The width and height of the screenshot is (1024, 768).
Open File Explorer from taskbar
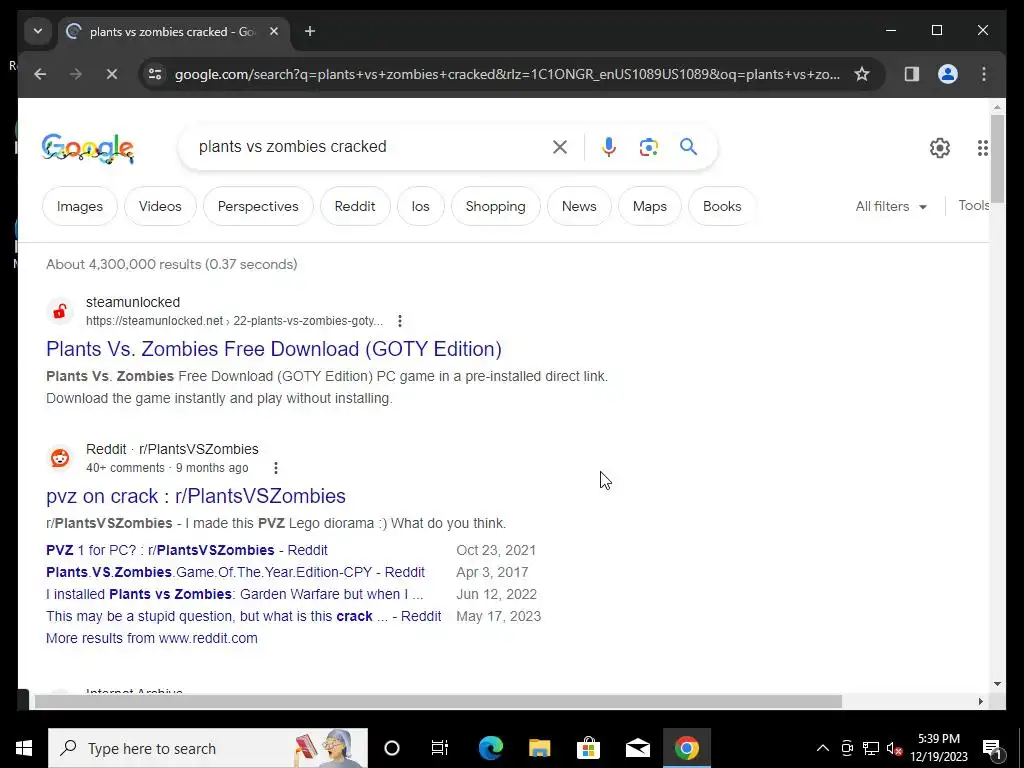pyautogui.click(x=539, y=748)
